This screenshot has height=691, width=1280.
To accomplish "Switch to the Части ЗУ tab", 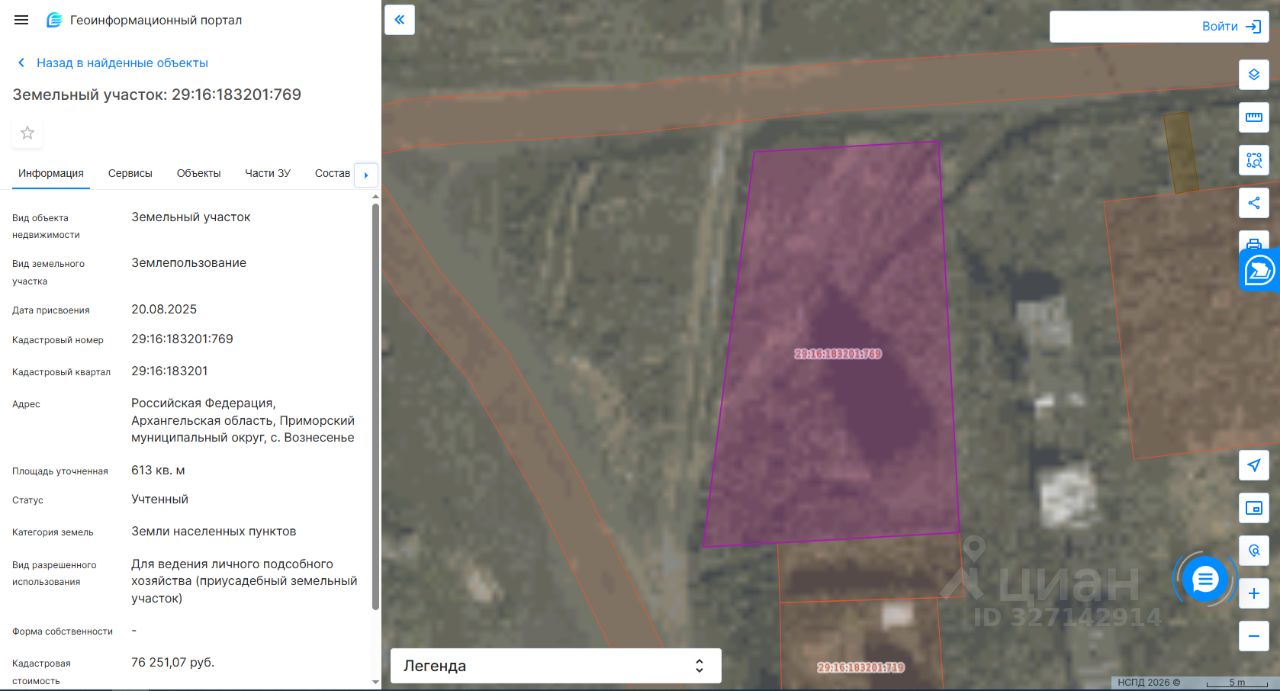I will click(x=268, y=173).
